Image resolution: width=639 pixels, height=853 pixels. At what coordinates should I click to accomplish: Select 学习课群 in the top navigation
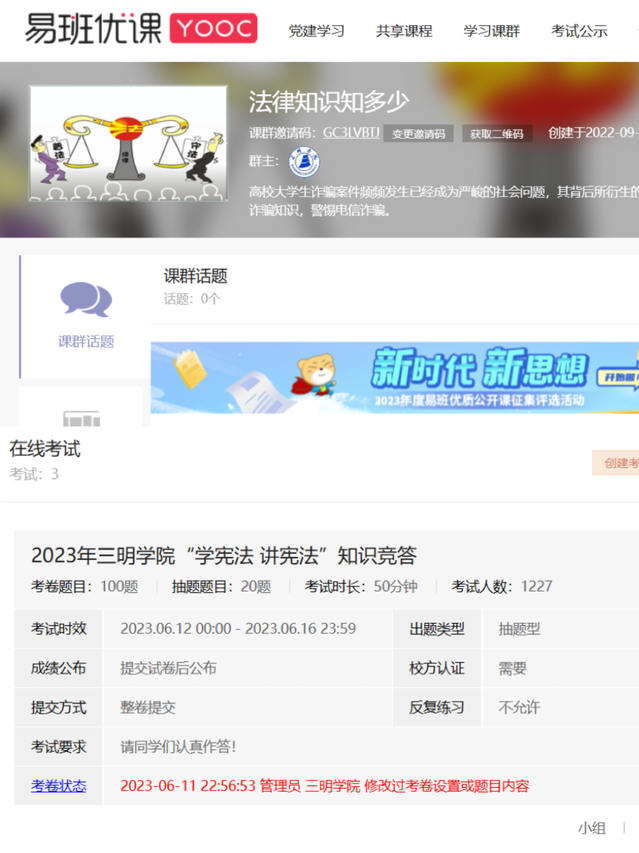click(x=491, y=31)
